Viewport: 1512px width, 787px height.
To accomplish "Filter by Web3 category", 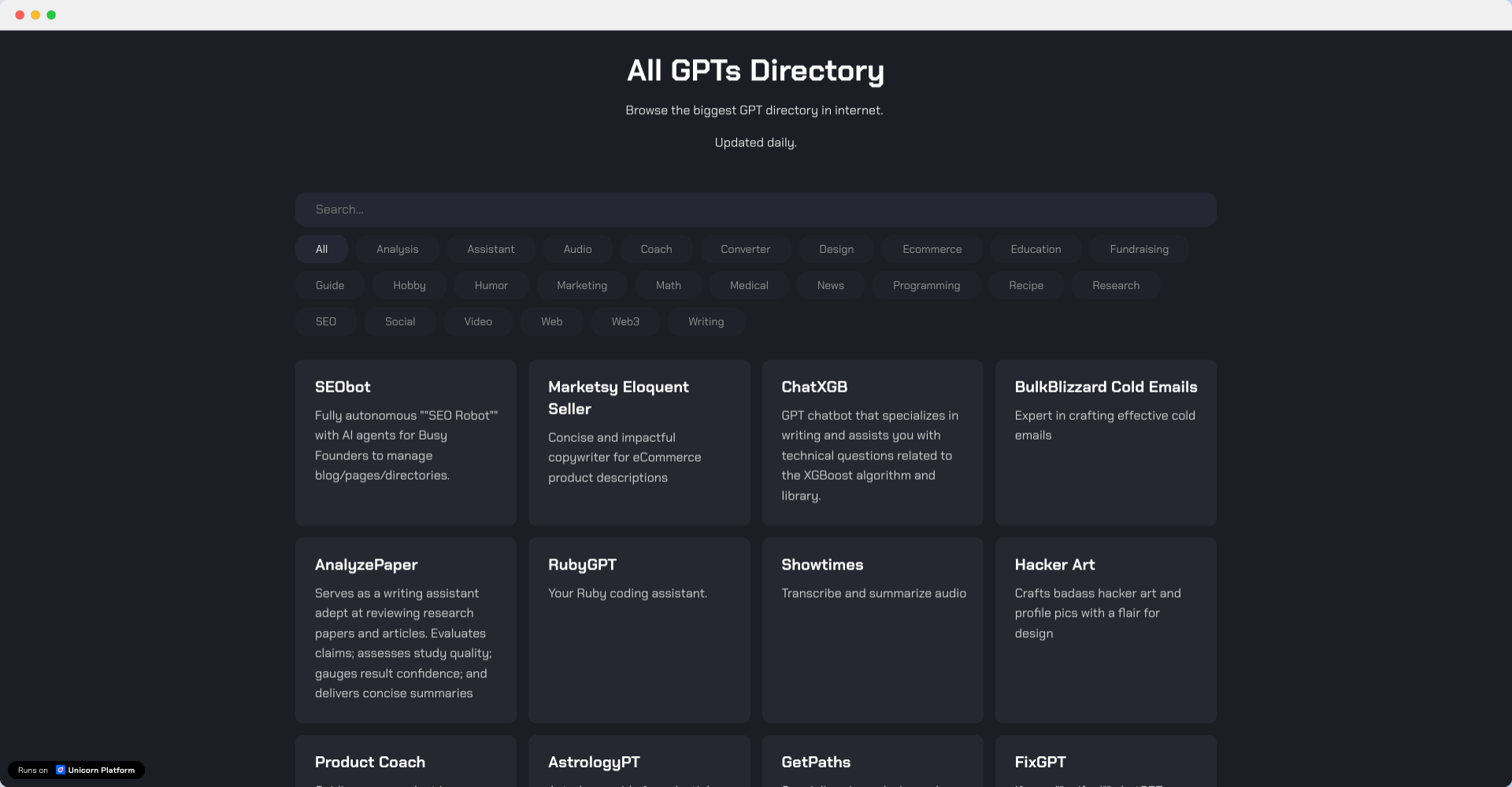I will pos(625,321).
